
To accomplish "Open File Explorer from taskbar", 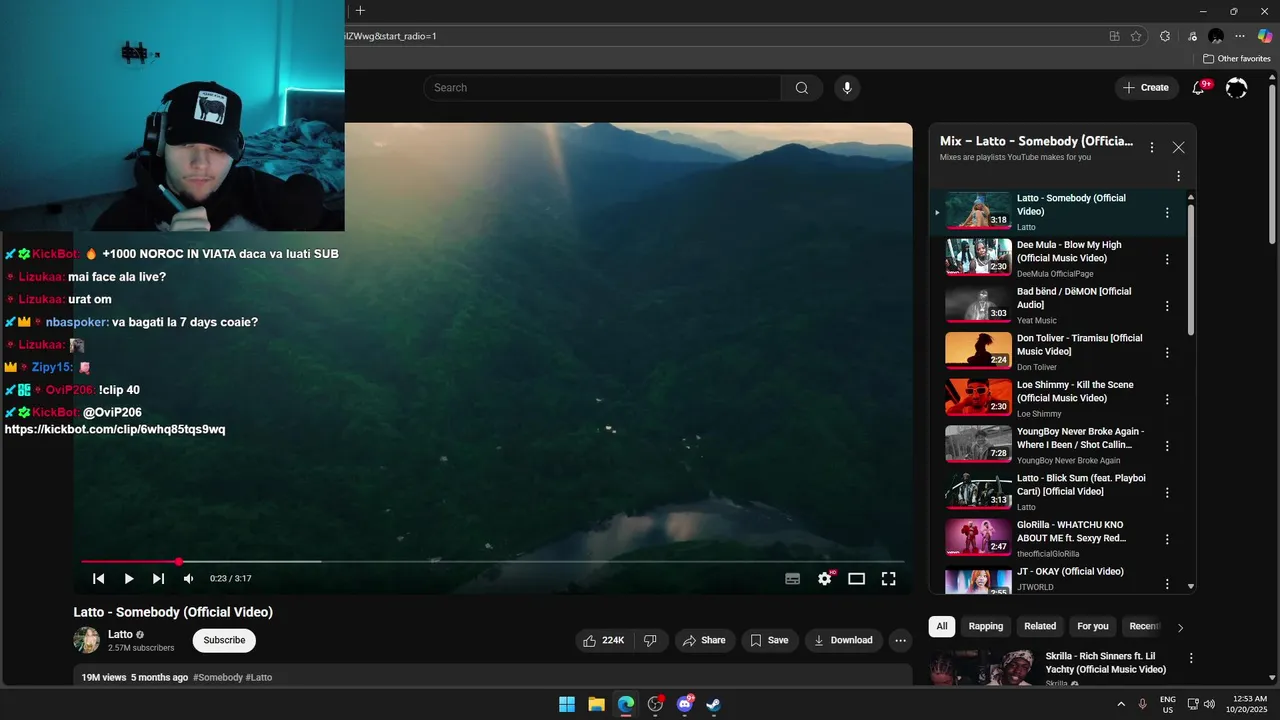I will click(x=596, y=704).
